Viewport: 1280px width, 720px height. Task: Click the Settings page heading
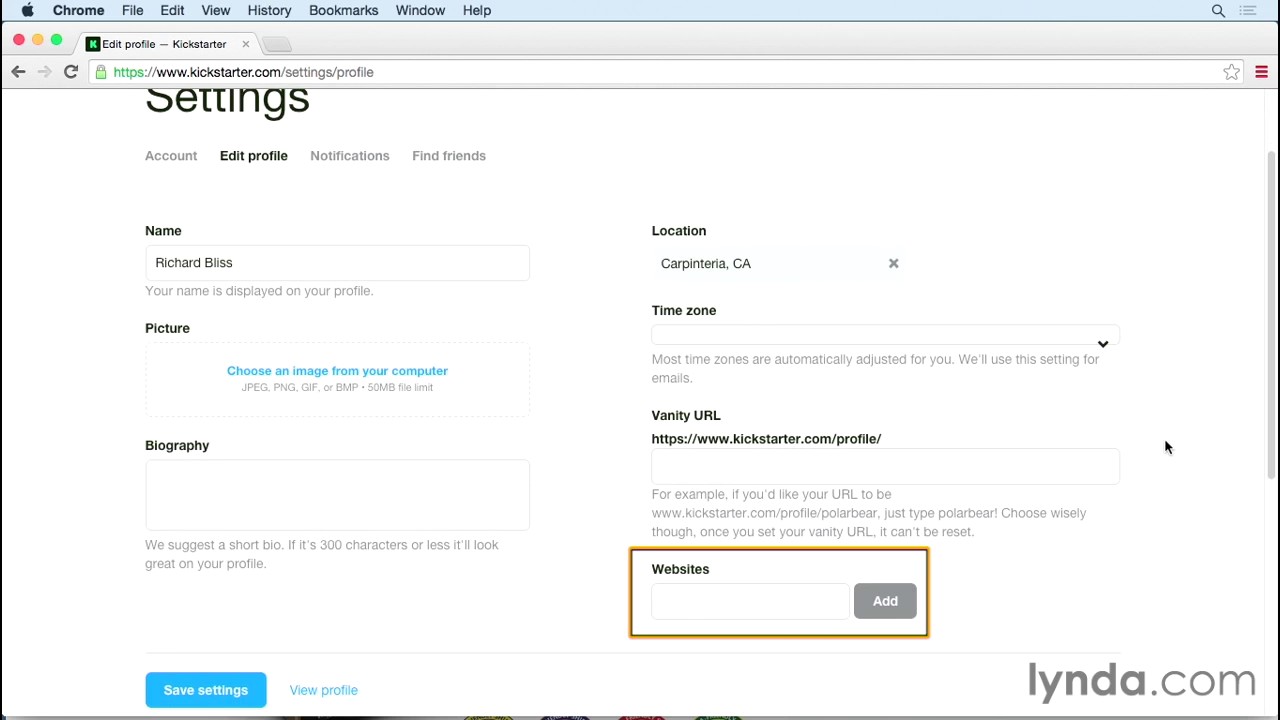pos(227,100)
